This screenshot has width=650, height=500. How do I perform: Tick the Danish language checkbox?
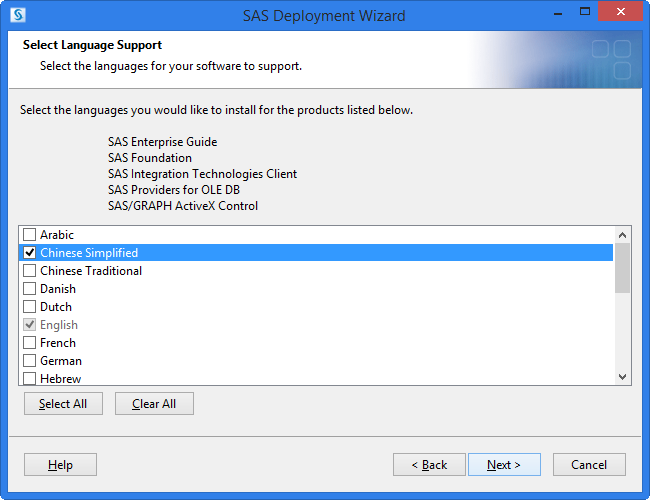pos(30,289)
